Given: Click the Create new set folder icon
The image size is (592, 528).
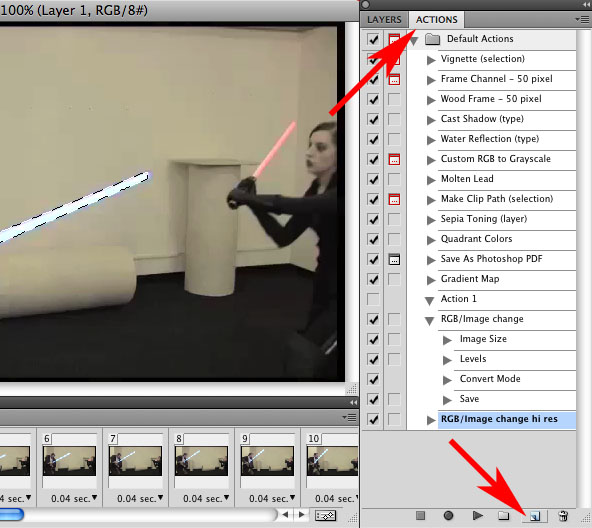Looking at the screenshot, I should (x=504, y=516).
